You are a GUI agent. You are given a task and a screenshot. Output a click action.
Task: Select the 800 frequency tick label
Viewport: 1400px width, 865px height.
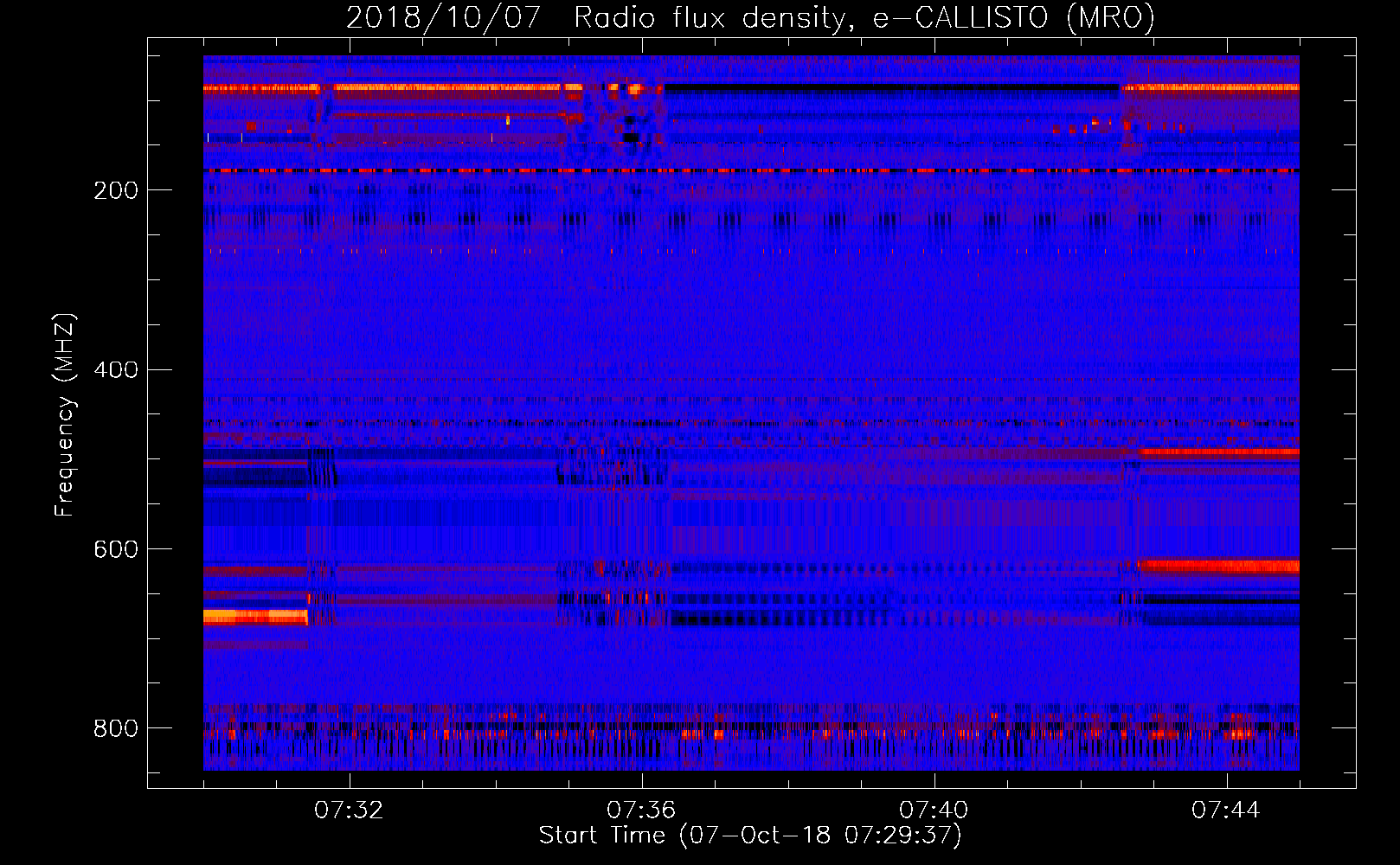116,728
